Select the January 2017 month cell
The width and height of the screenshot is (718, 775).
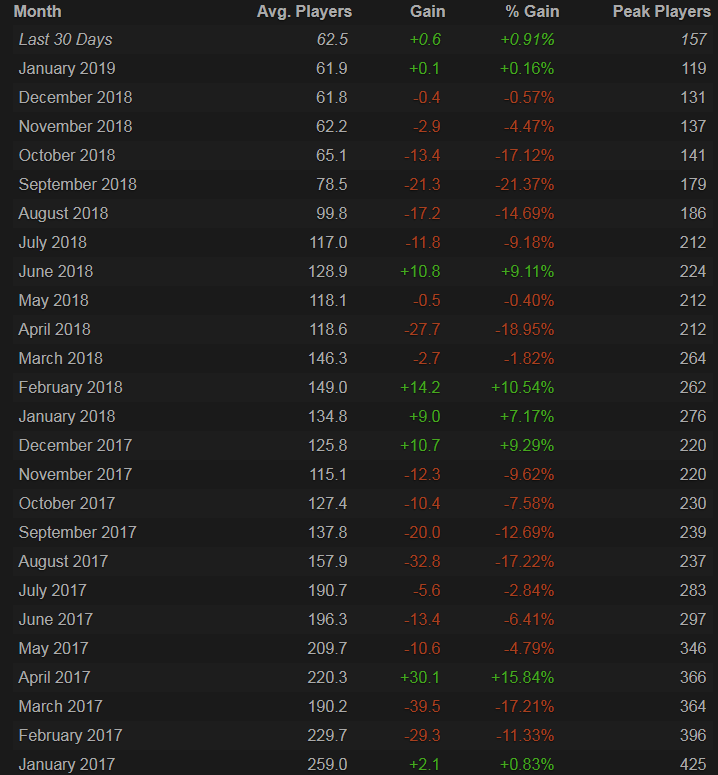[67, 765]
